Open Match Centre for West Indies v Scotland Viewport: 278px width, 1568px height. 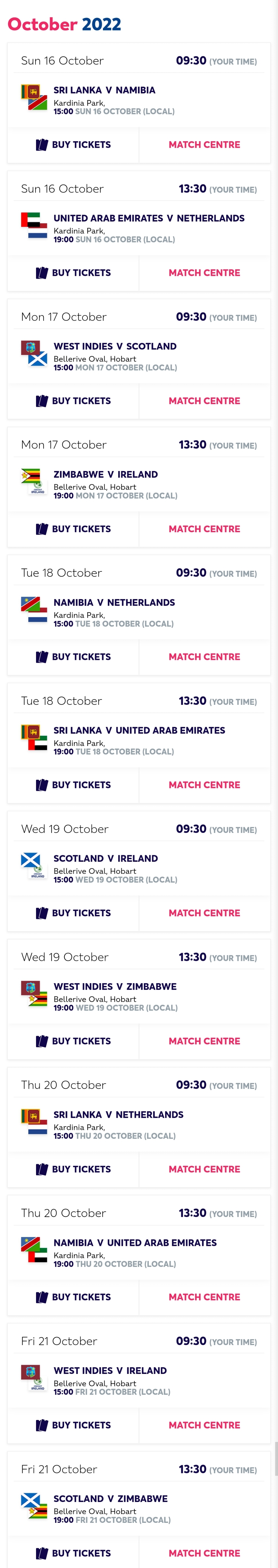(204, 400)
